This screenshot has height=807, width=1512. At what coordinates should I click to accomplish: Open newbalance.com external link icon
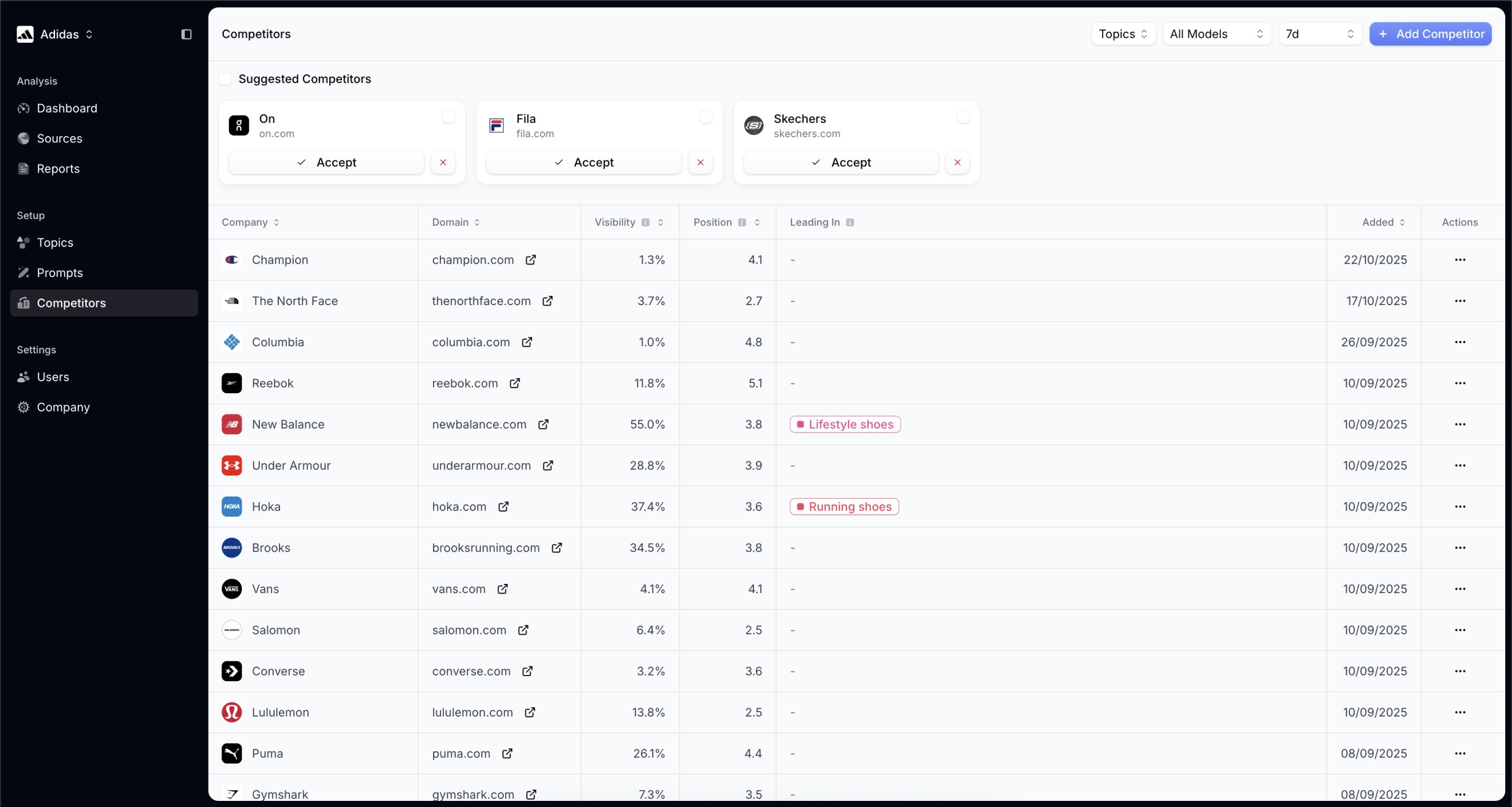click(543, 424)
